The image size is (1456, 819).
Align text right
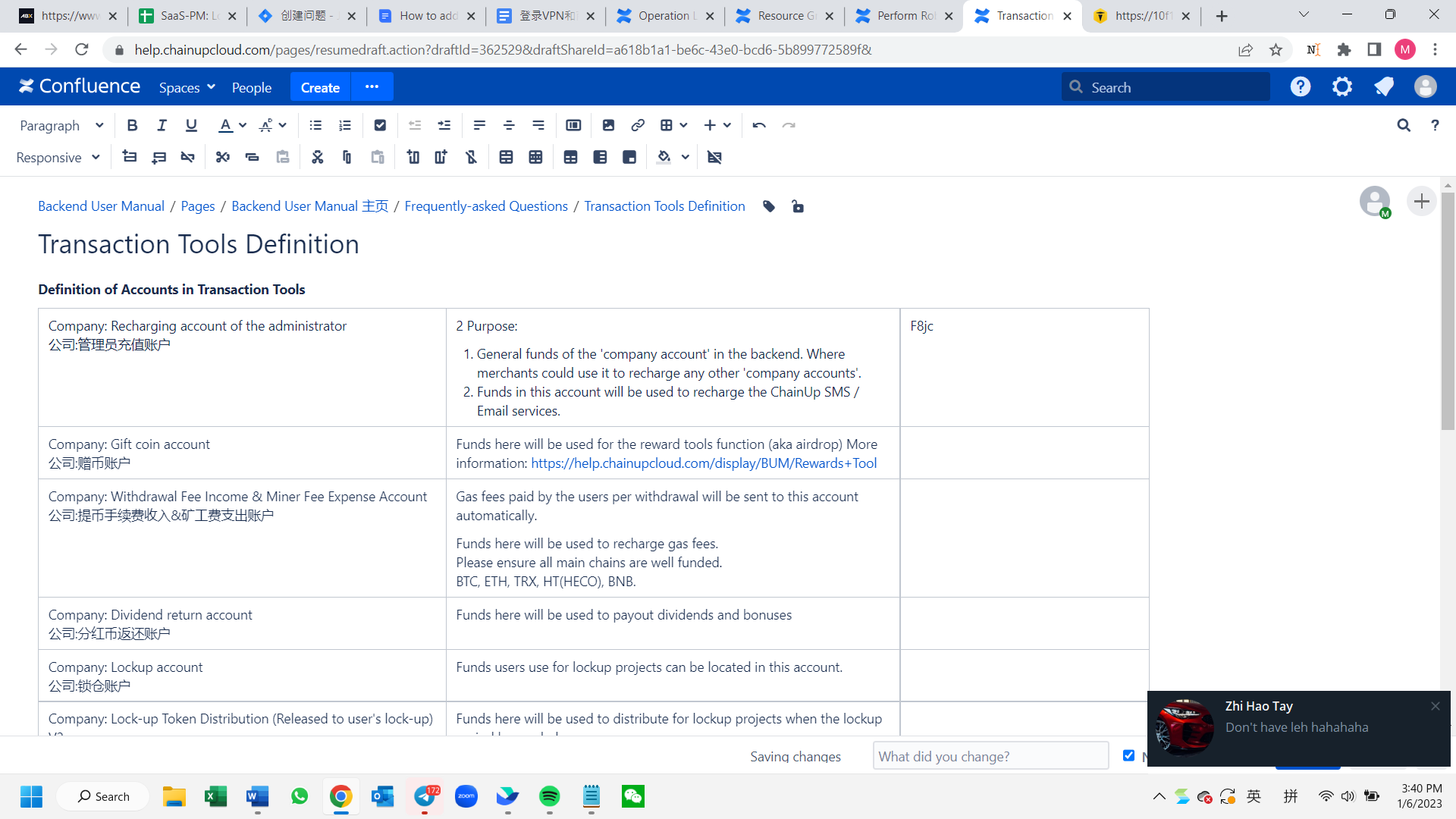pyautogui.click(x=538, y=125)
